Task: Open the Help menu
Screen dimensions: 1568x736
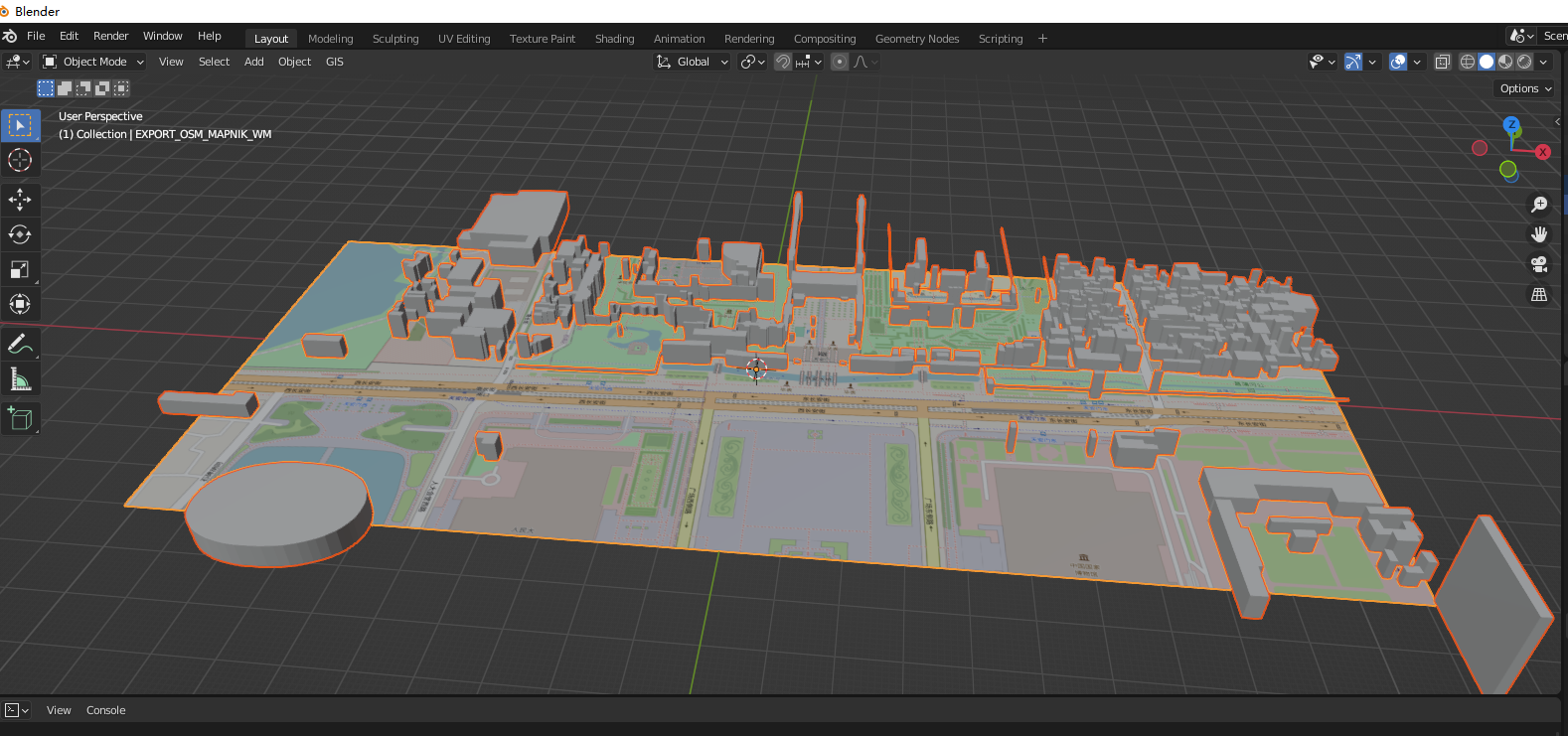Action: pyautogui.click(x=210, y=36)
